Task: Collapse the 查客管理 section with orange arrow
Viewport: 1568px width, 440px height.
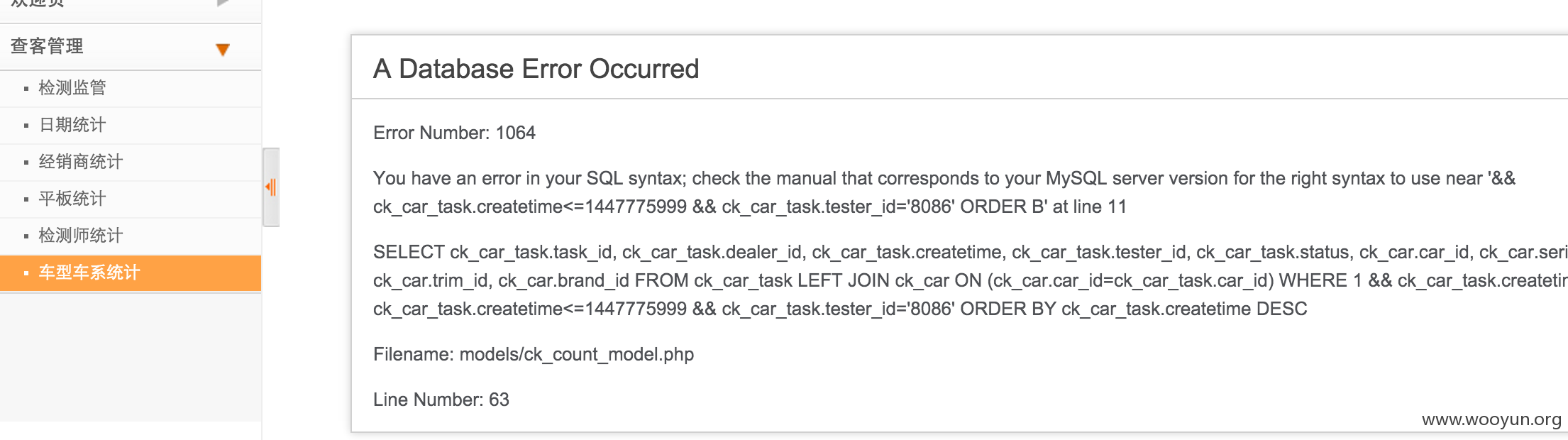Action: click(x=223, y=49)
